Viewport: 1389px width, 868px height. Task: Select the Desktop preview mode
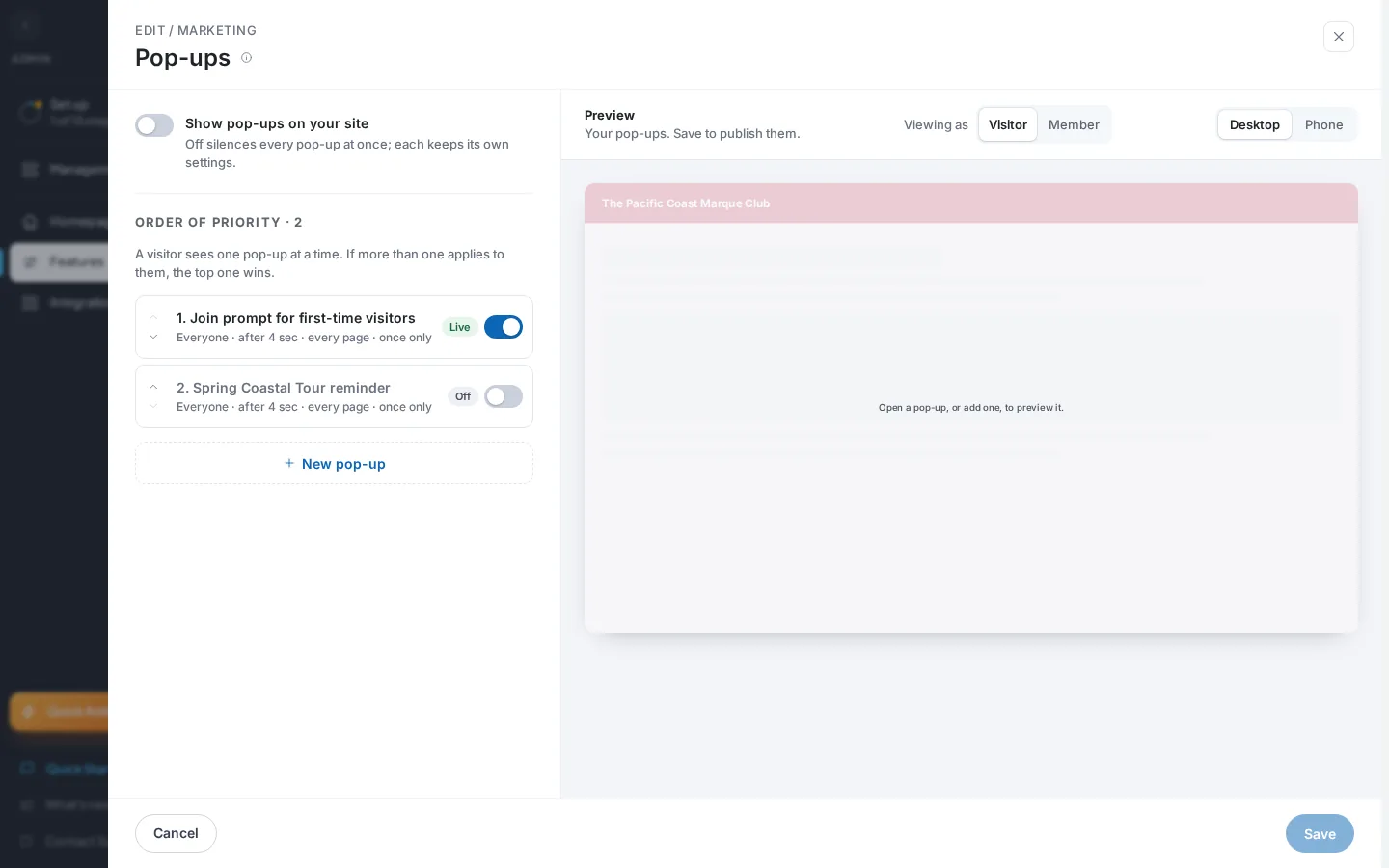point(1254,124)
